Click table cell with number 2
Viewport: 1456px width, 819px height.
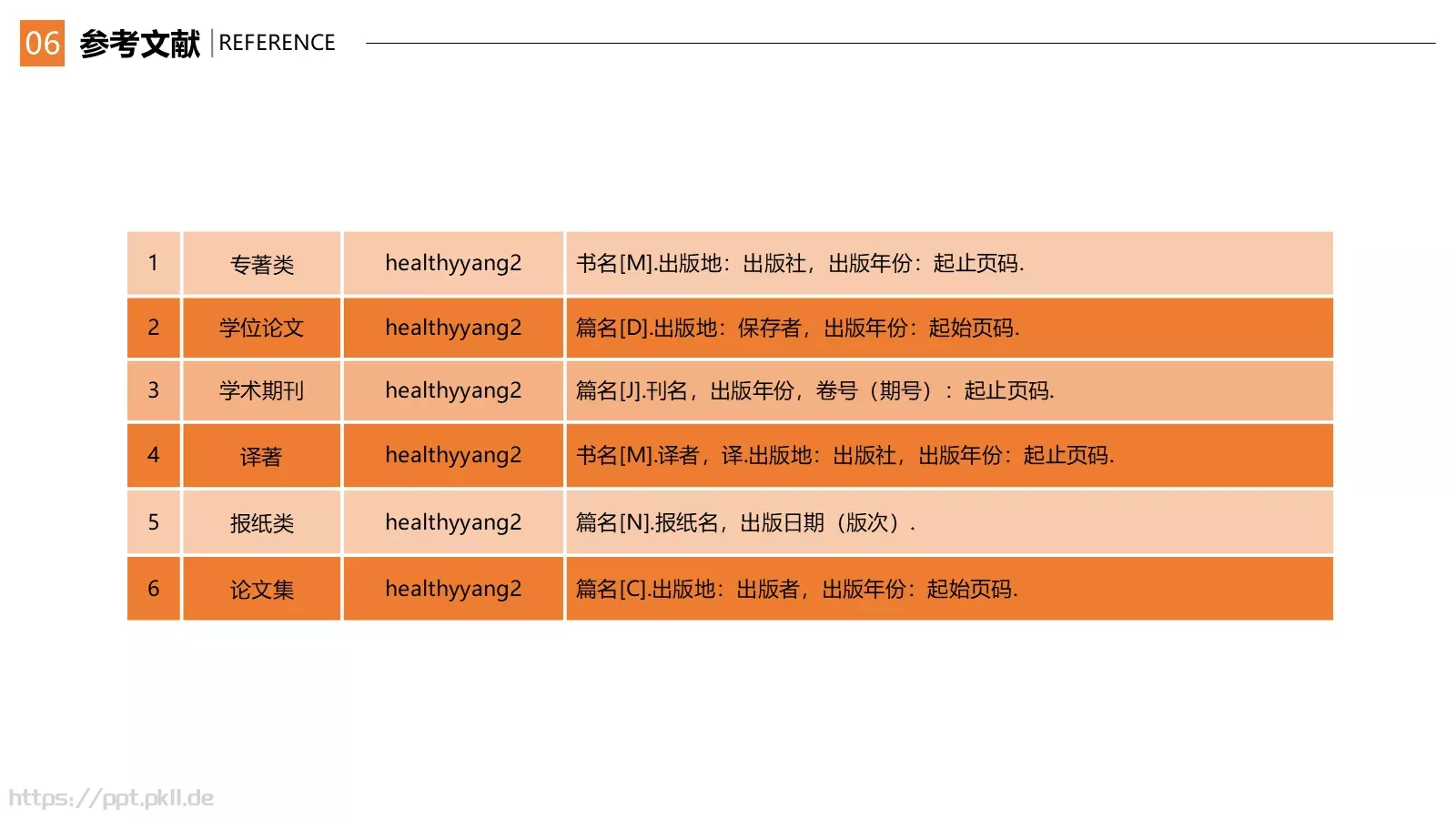154,328
